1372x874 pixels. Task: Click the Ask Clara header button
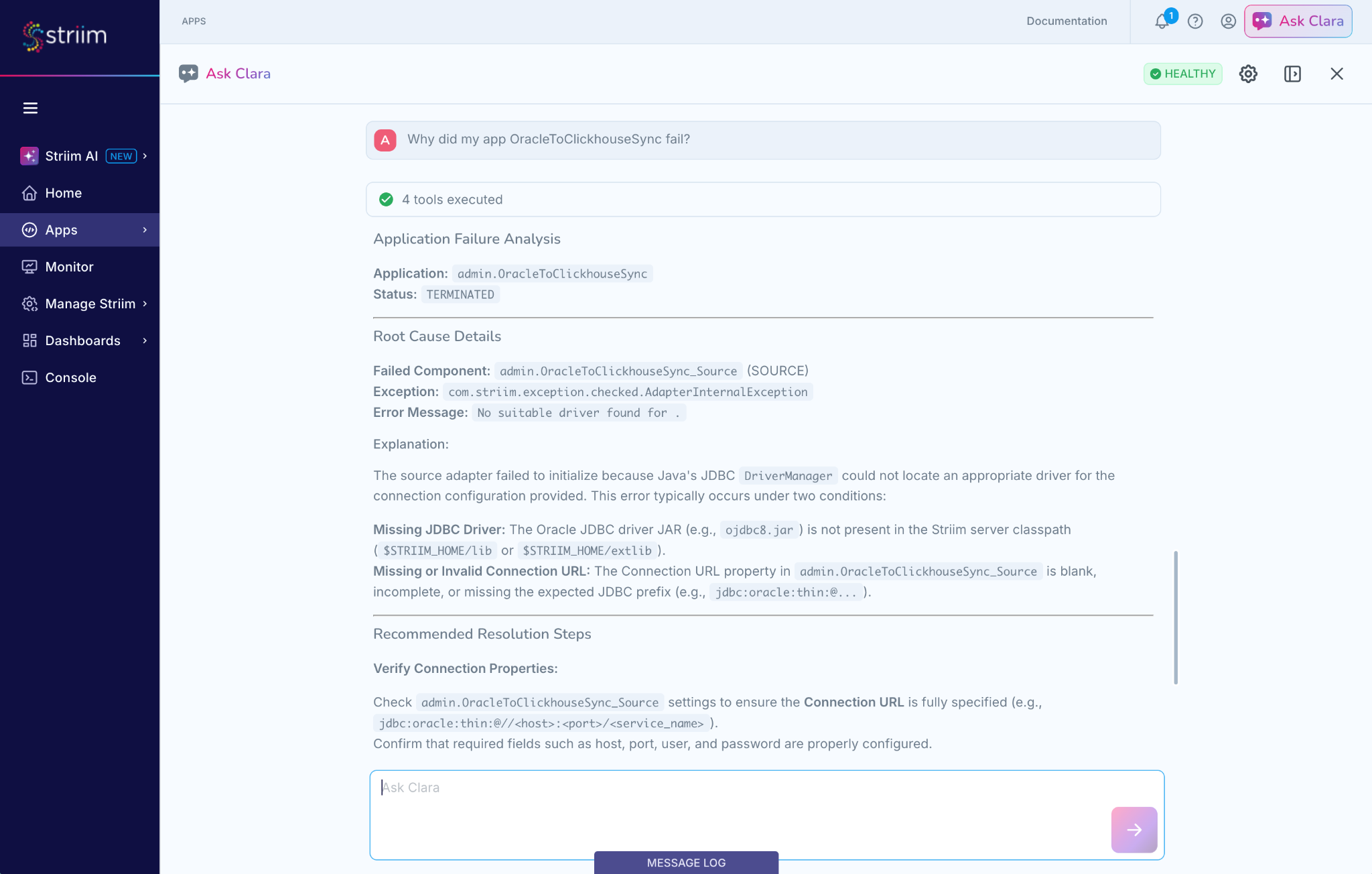(x=1298, y=21)
